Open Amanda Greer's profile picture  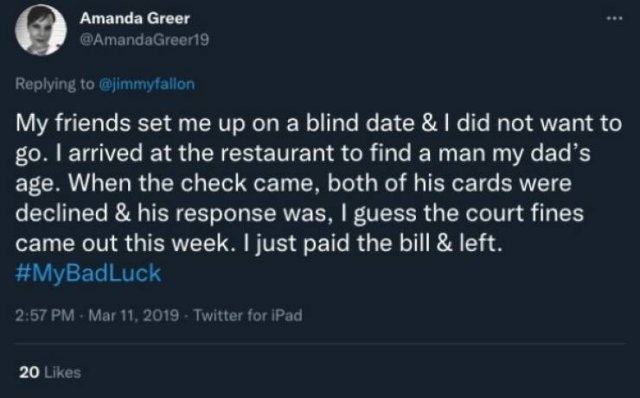click(x=41, y=30)
